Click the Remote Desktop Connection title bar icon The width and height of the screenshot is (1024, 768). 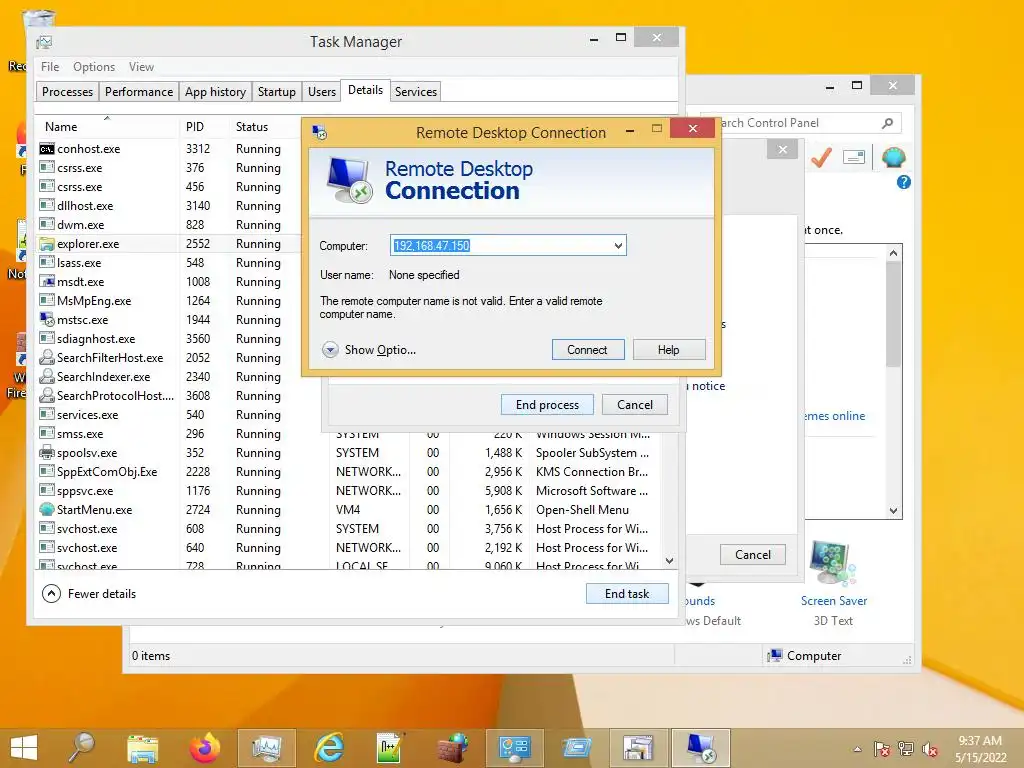319,133
